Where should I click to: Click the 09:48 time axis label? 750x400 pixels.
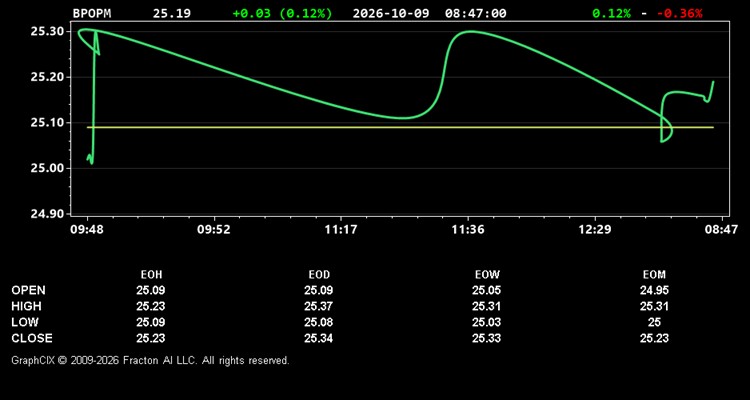(x=87, y=230)
